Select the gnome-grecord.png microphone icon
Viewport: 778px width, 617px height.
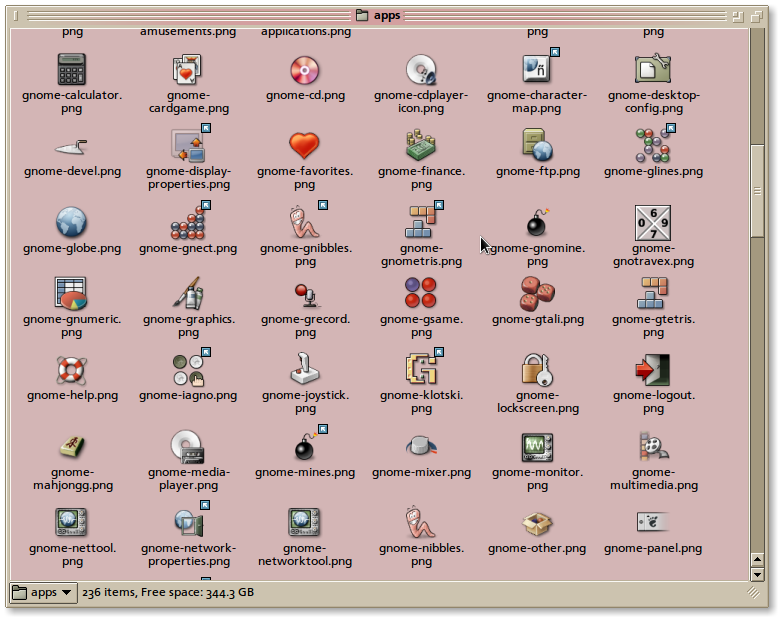point(307,296)
